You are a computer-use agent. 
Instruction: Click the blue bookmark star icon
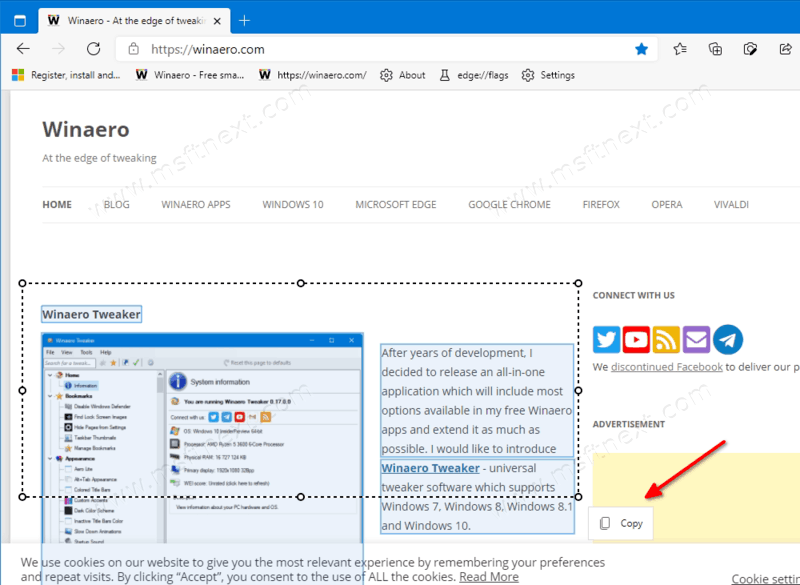coord(642,48)
